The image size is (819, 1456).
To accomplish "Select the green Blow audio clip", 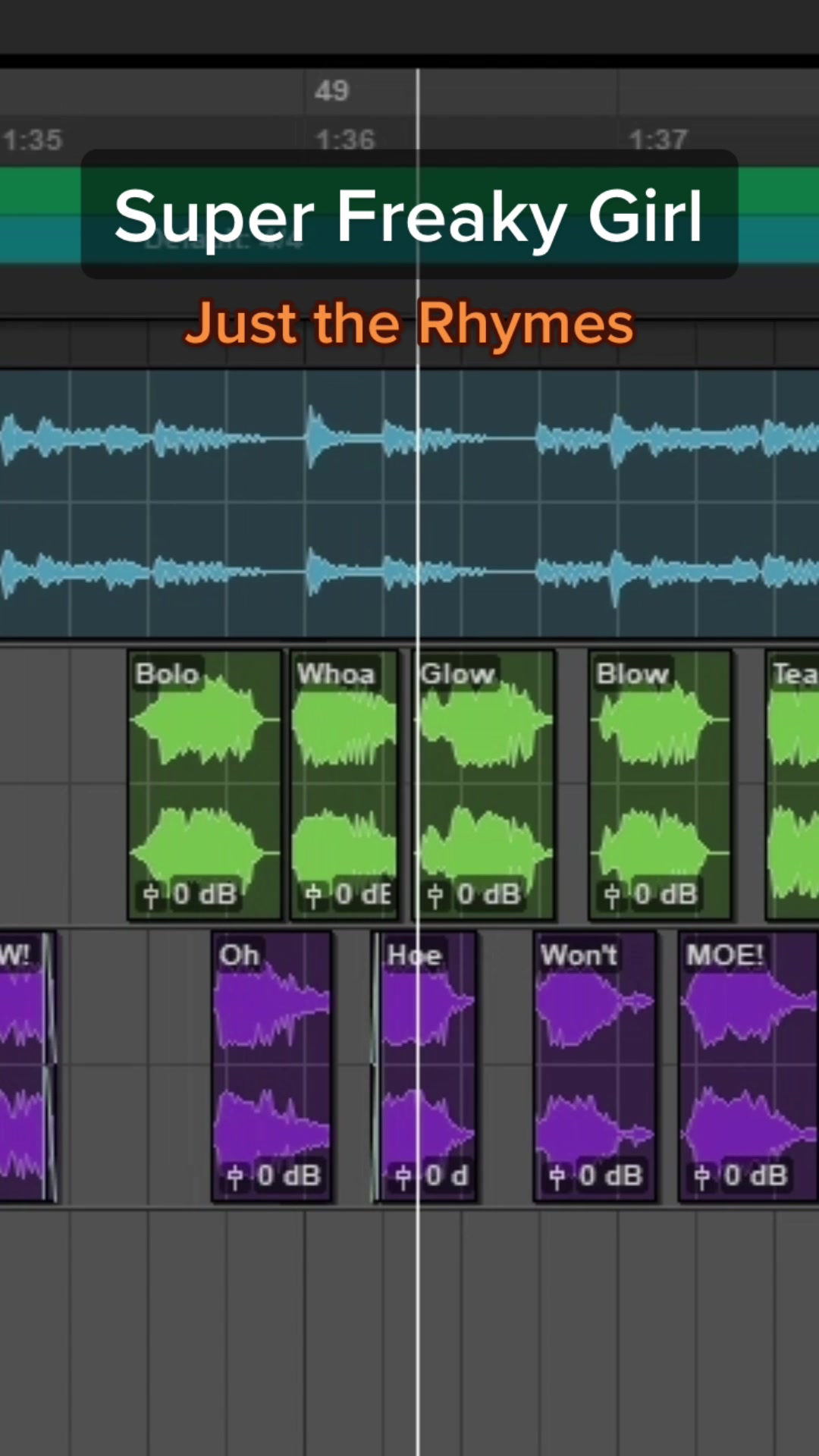I will coord(661,785).
